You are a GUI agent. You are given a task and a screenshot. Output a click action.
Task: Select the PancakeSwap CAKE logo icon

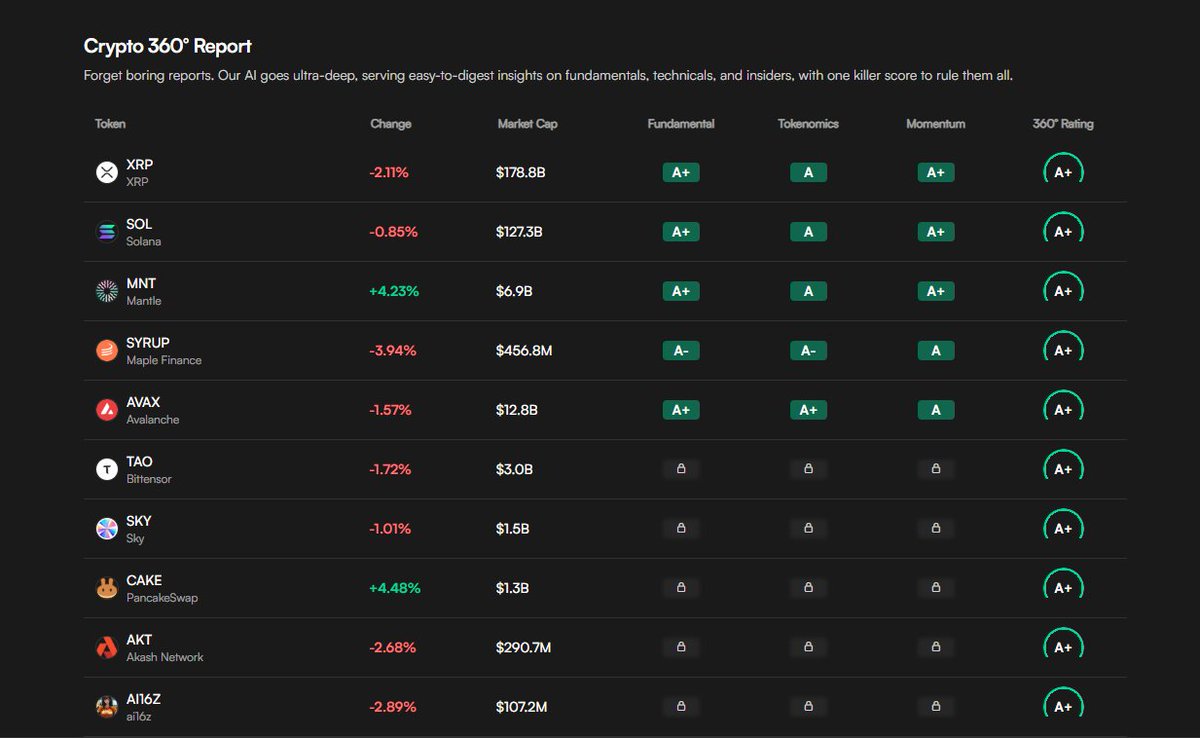point(107,588)
